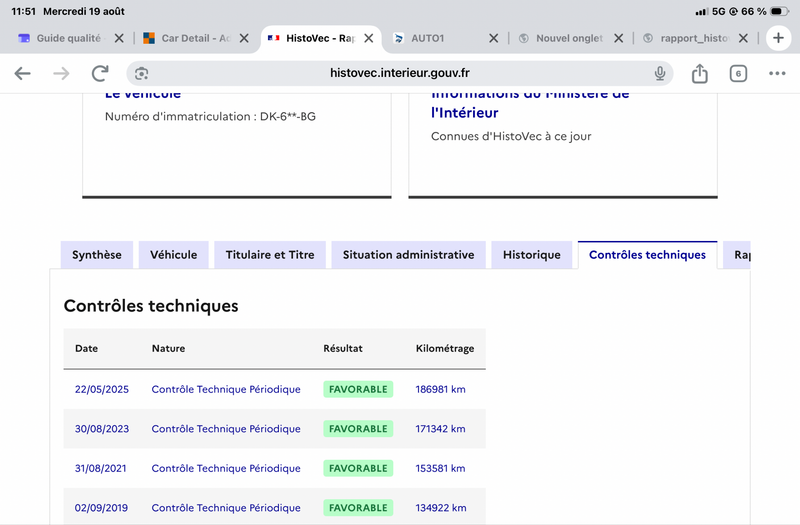Click the 134922 km mileage value
This screenshot has height=525, width=800.
(x=441, y=508)
